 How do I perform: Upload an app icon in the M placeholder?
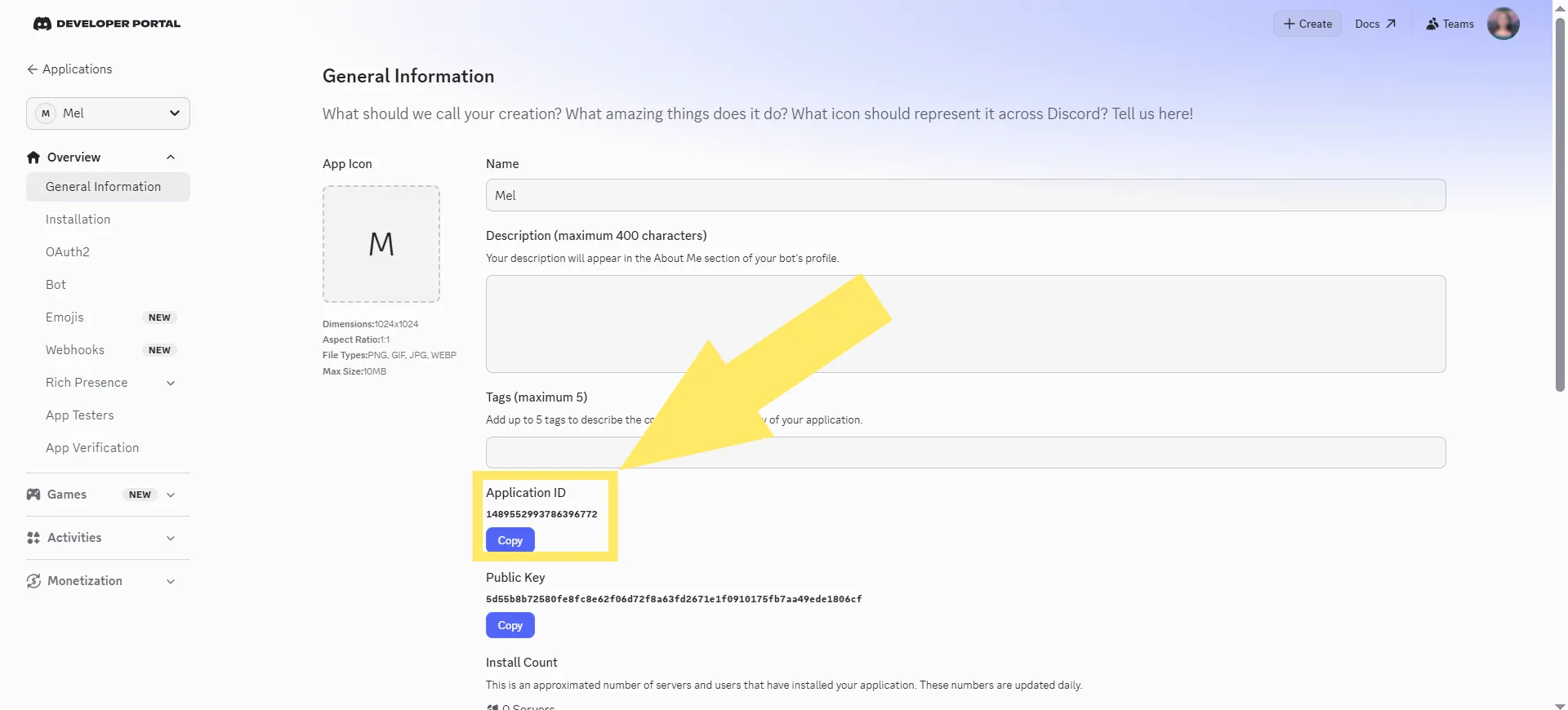pos(381,244)
